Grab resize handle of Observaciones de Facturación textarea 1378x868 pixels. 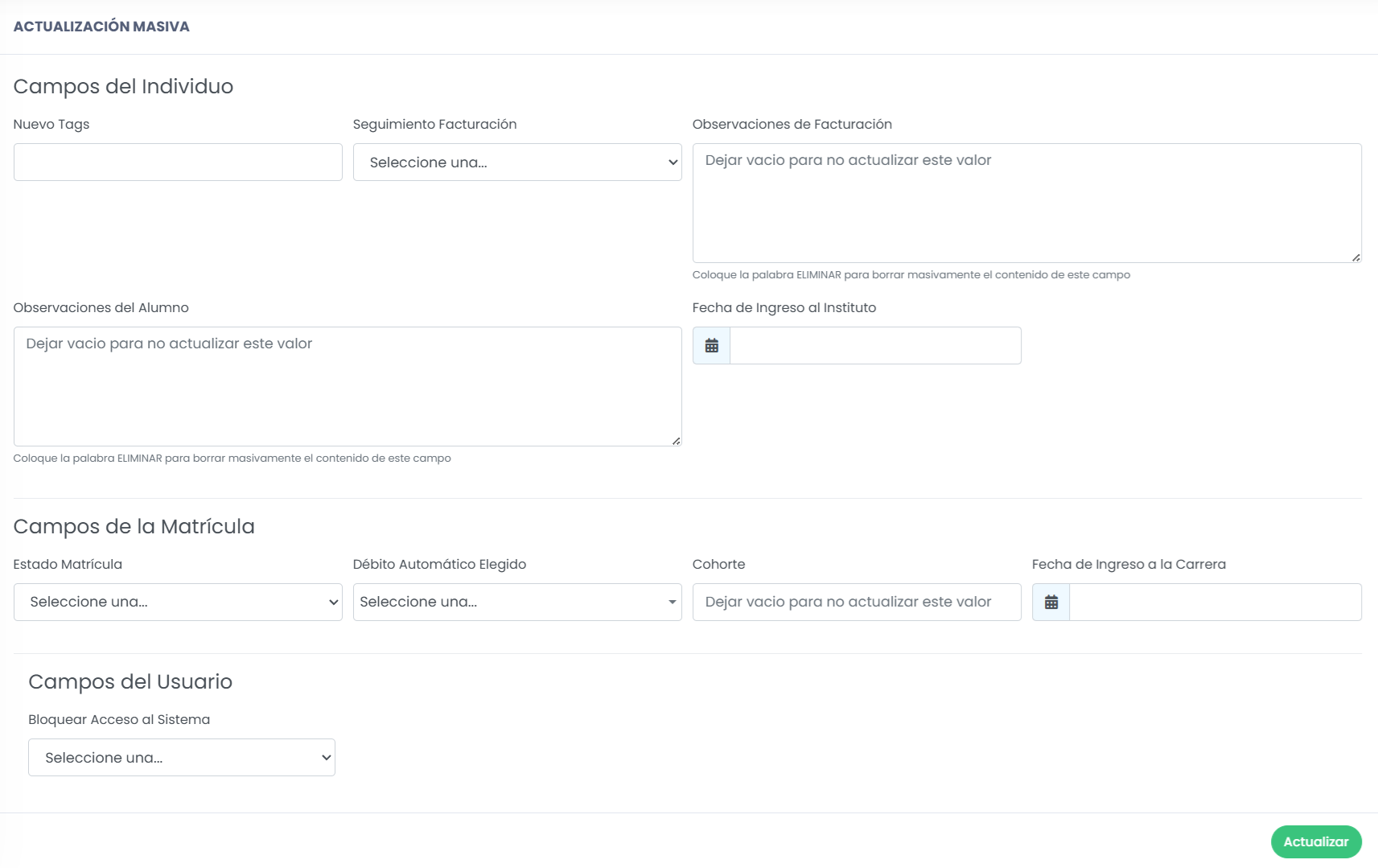(1356, 257)
